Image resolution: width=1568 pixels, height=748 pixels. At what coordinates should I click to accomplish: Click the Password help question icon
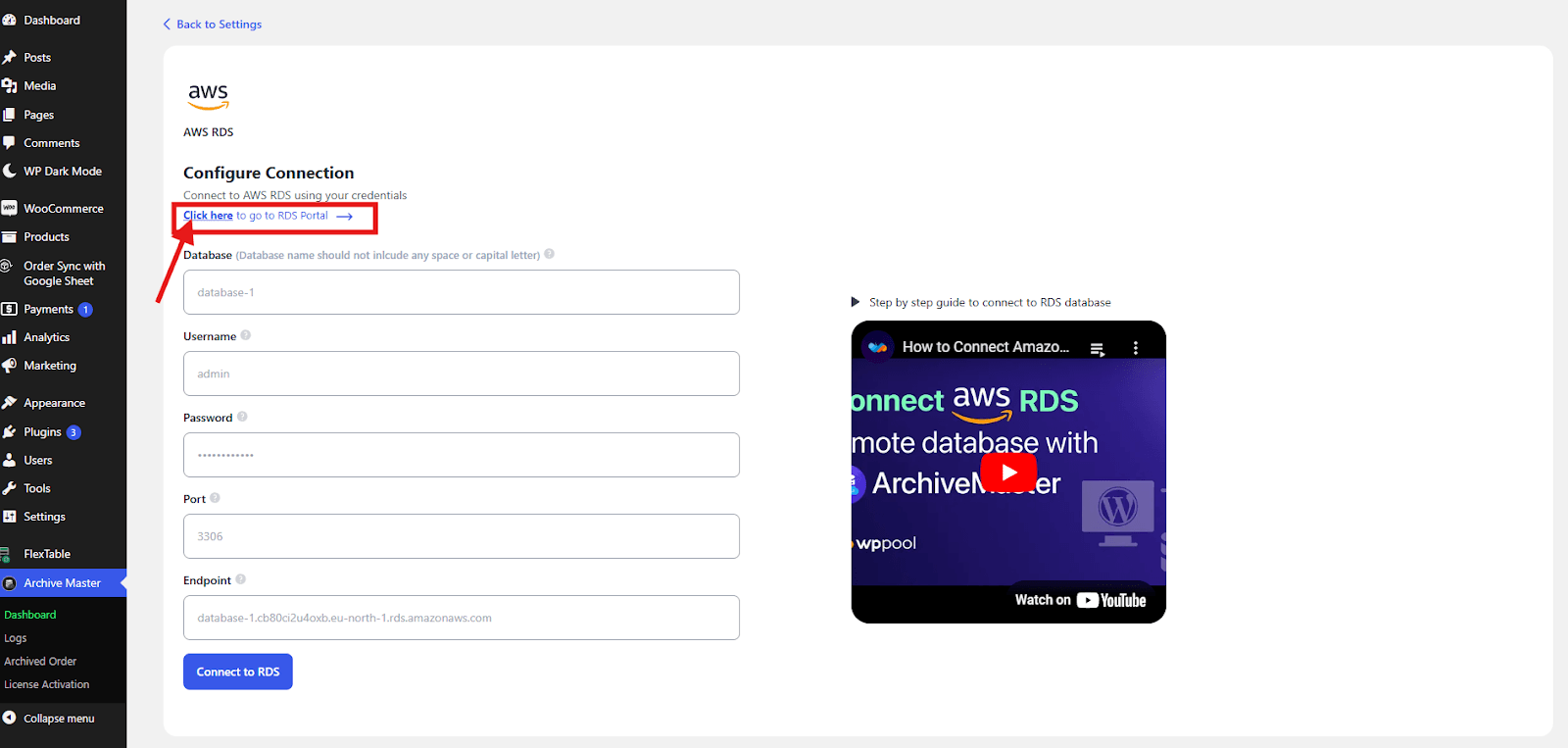click(242, 417)
